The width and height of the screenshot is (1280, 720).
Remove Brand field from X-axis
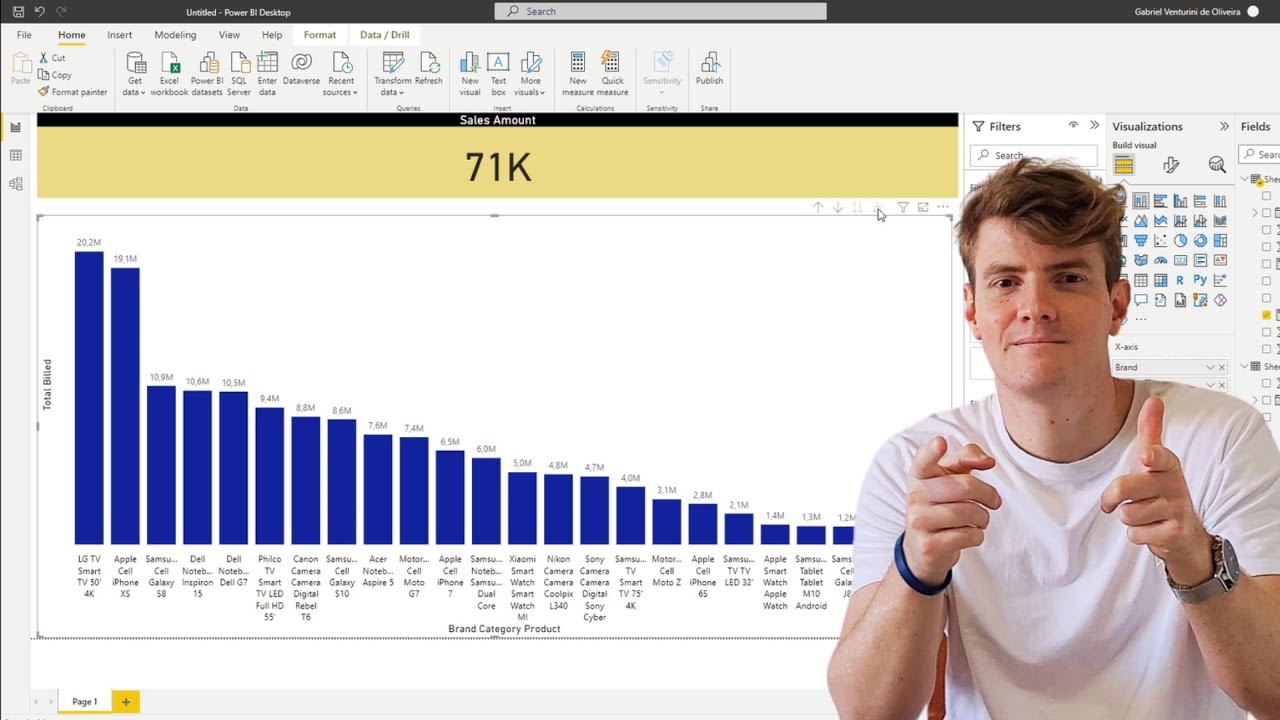point(1221,367)
